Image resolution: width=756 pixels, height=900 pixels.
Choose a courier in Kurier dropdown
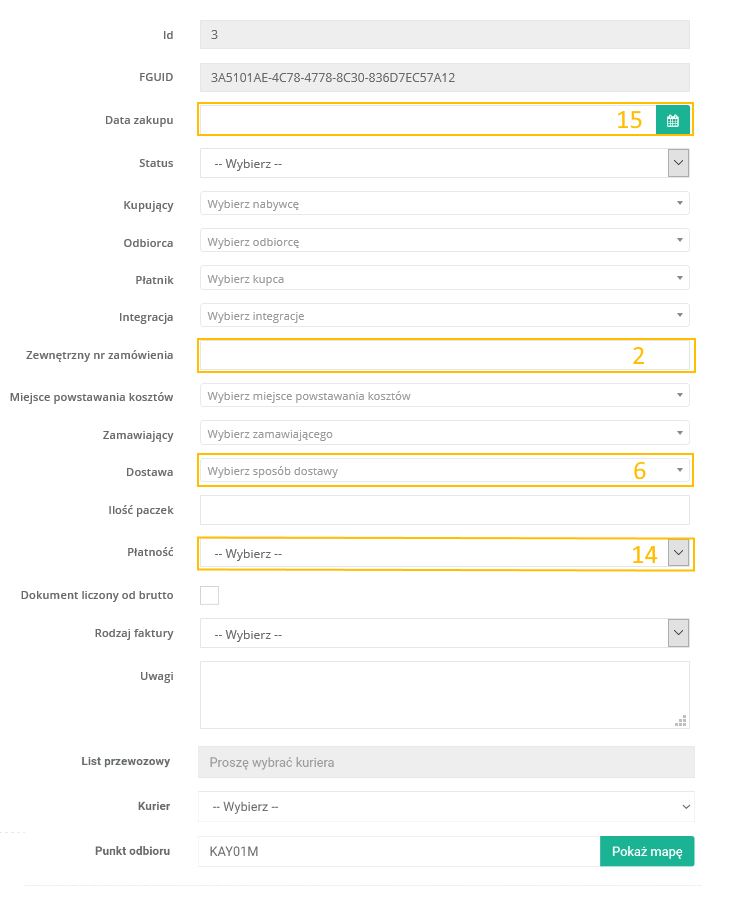pyautogui.click(x=446, y=806)
